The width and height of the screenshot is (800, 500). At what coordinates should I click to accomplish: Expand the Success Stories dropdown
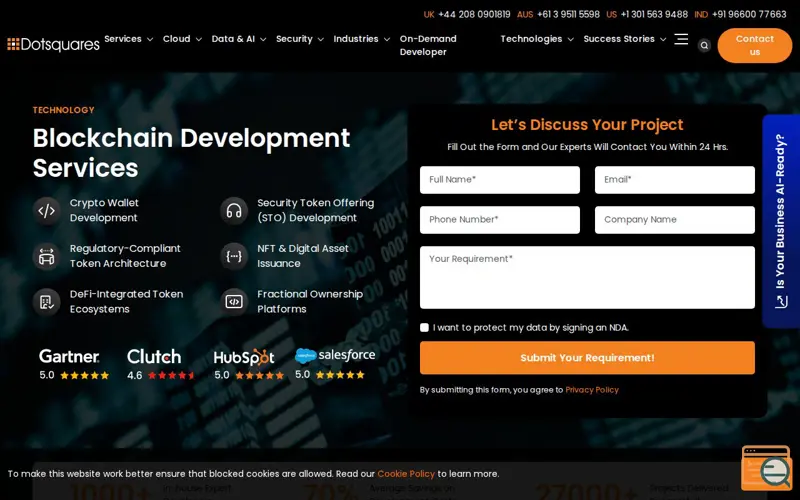[624, 39]
